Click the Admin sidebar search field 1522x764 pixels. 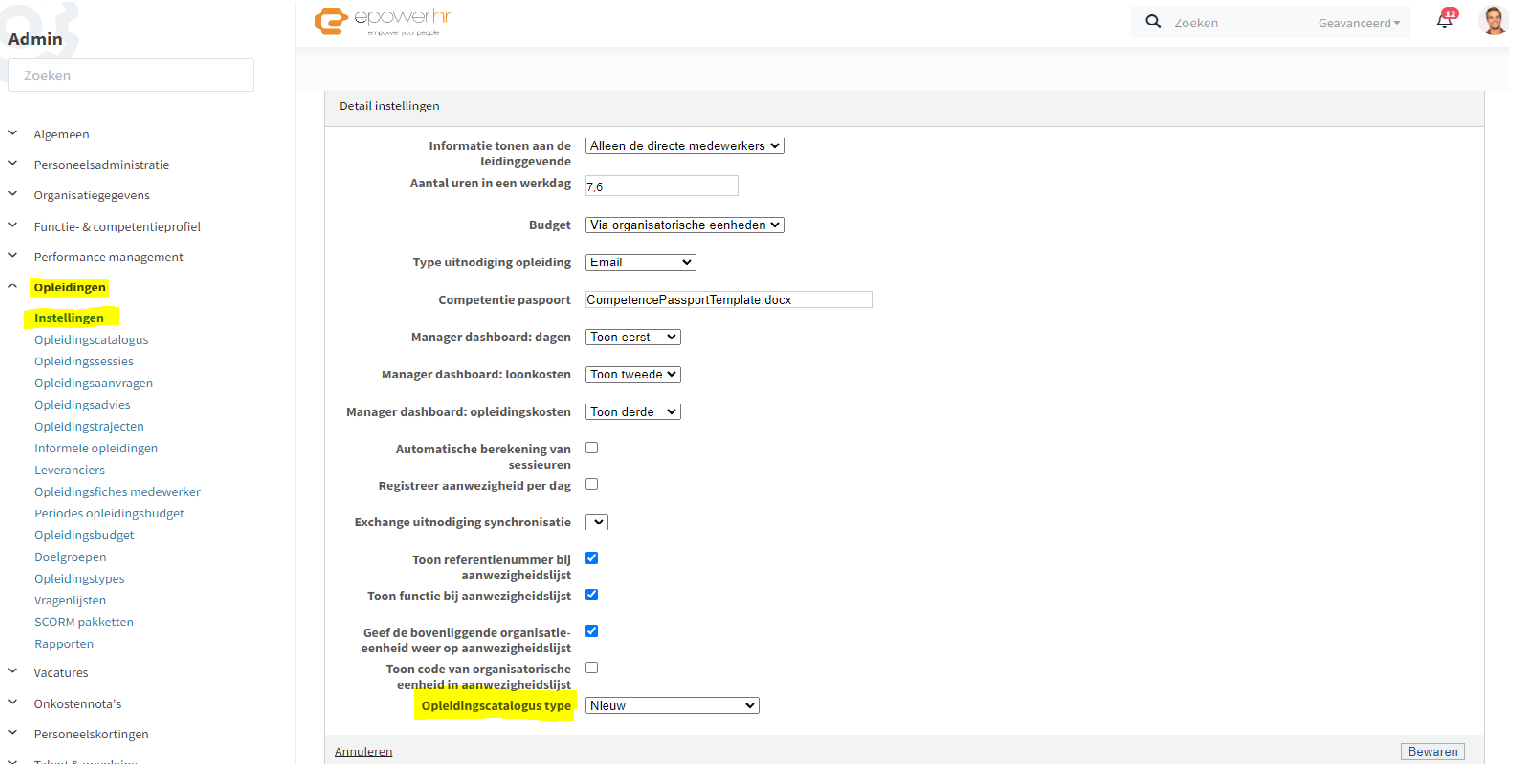pyautogui.click(x=131, y=75)
